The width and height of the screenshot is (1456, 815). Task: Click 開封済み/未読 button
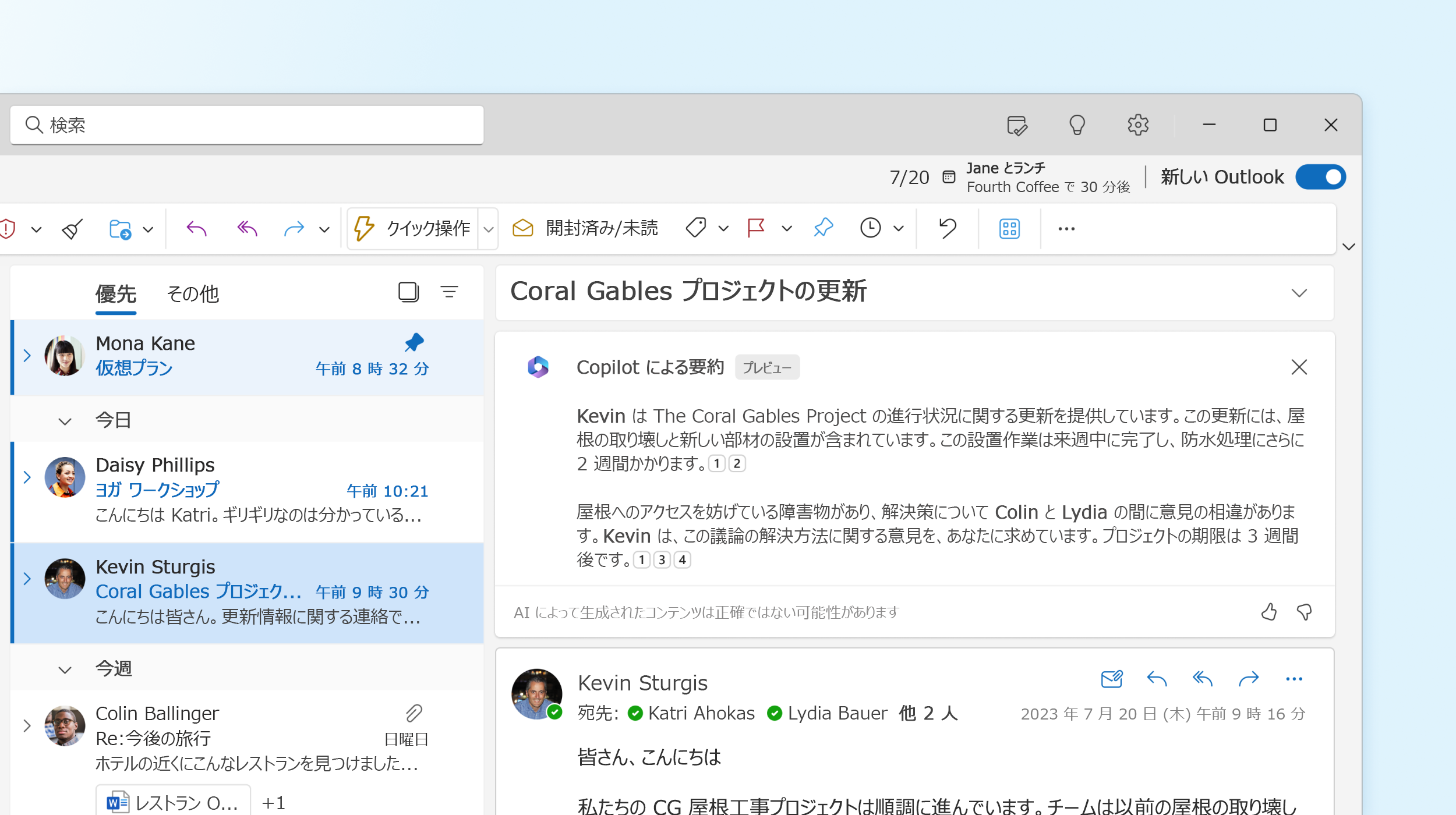[x=584, y=228]
